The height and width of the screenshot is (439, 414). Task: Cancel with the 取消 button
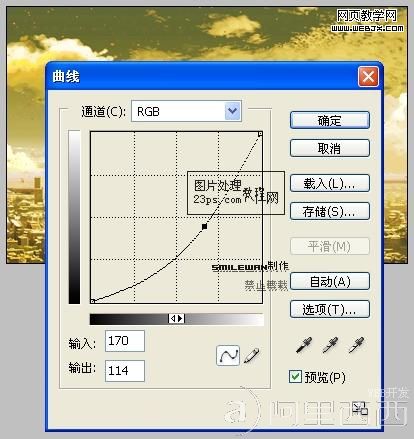click(330, 148)
